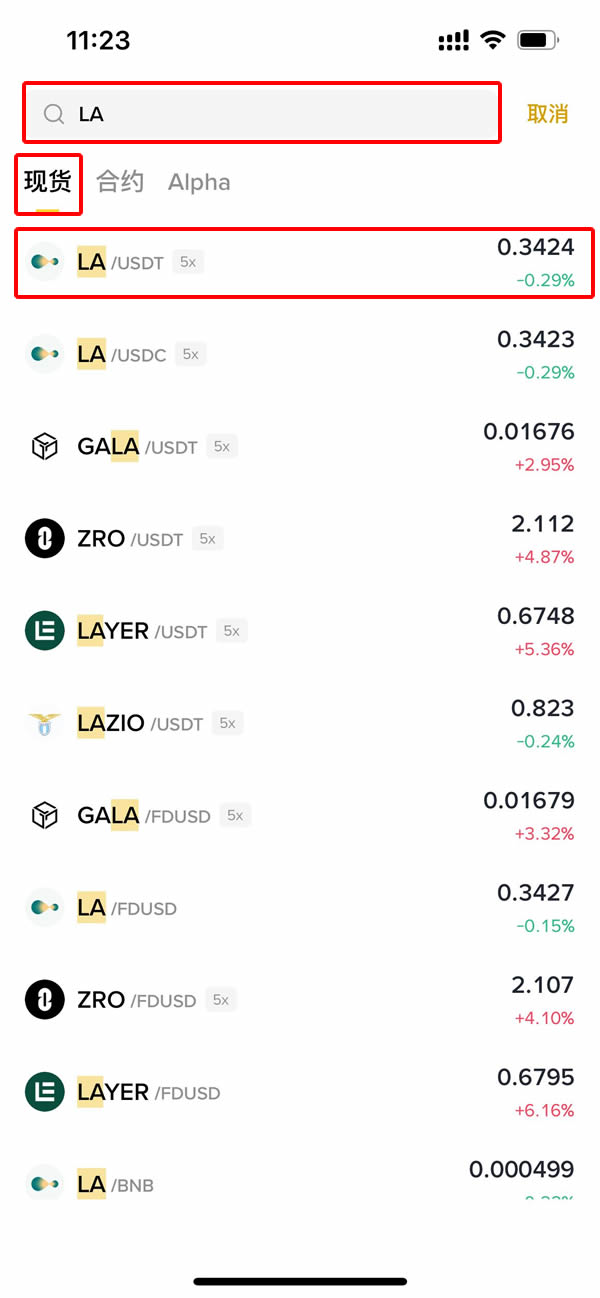Open the LA/BNB pair row
Screen dimensions: 600x1298
coord(300,1183)
